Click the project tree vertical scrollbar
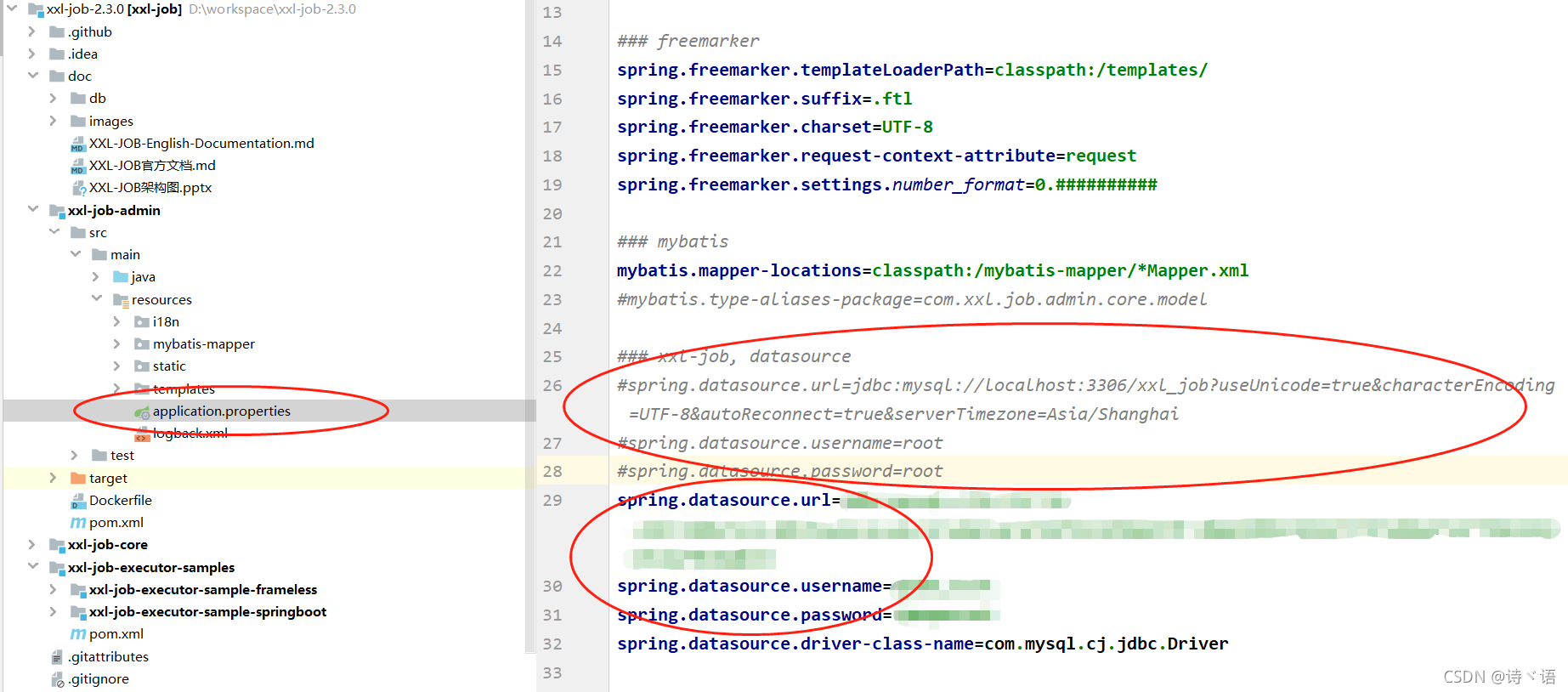Image resolution: width=1568 pixels, height=692 pixels. pyautogui.click(x=530, y=326)
